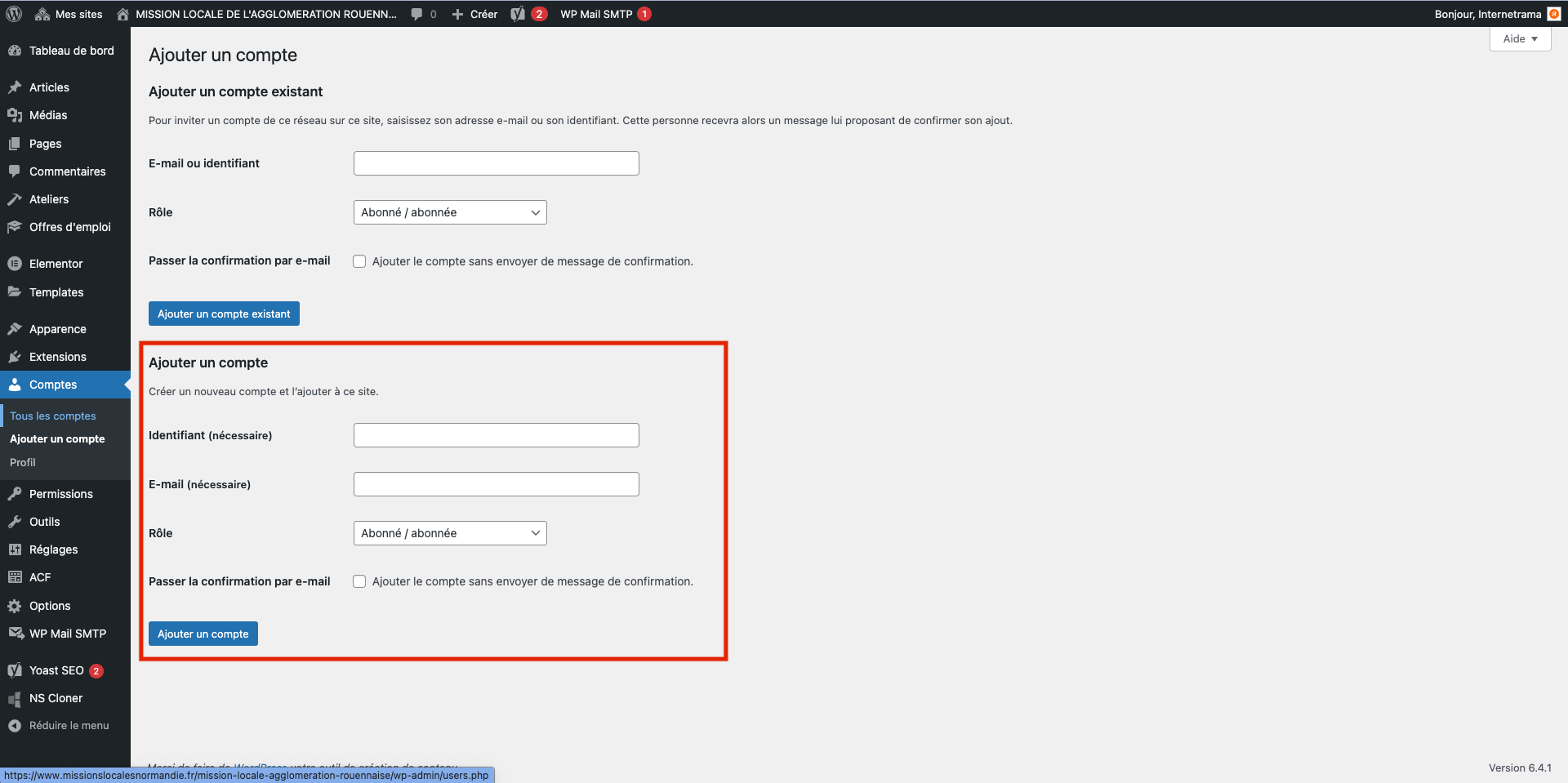Click the WP Mail SMTP envelope icon in sidebar
The height and width of the screenshot is (783, 1568).
click(15, 634)
